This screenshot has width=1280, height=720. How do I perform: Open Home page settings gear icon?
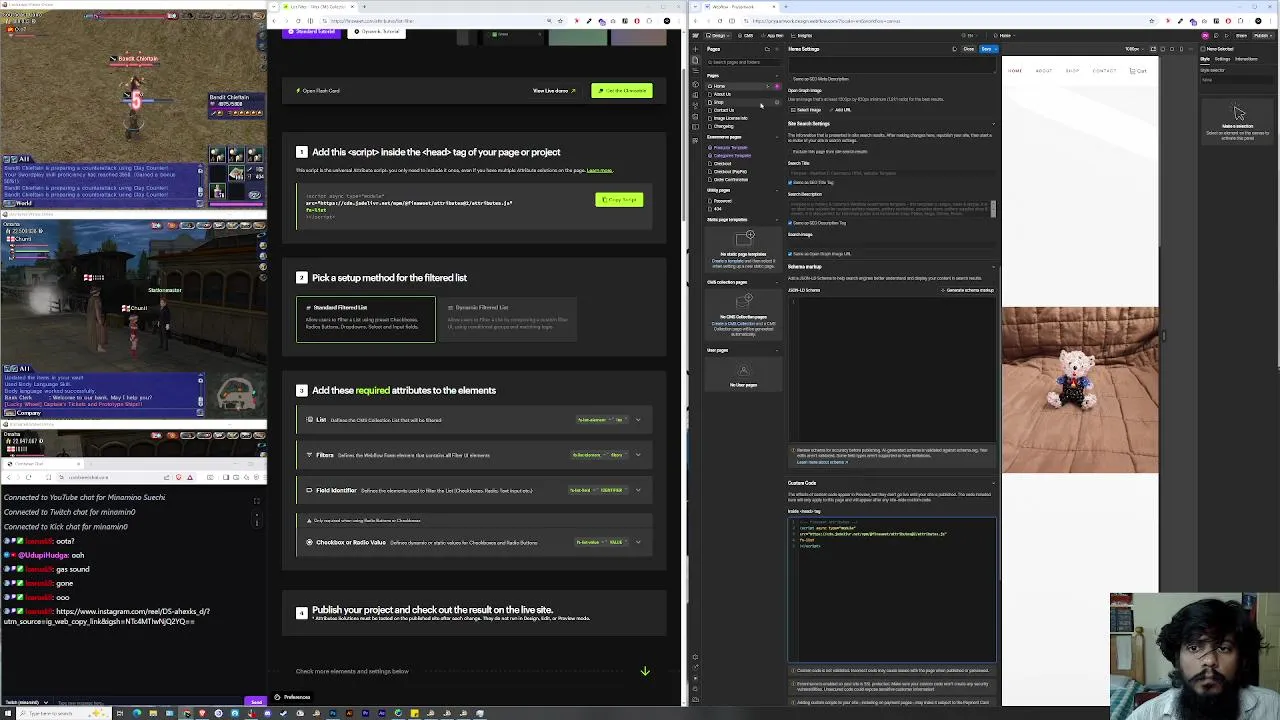(777, 86)
